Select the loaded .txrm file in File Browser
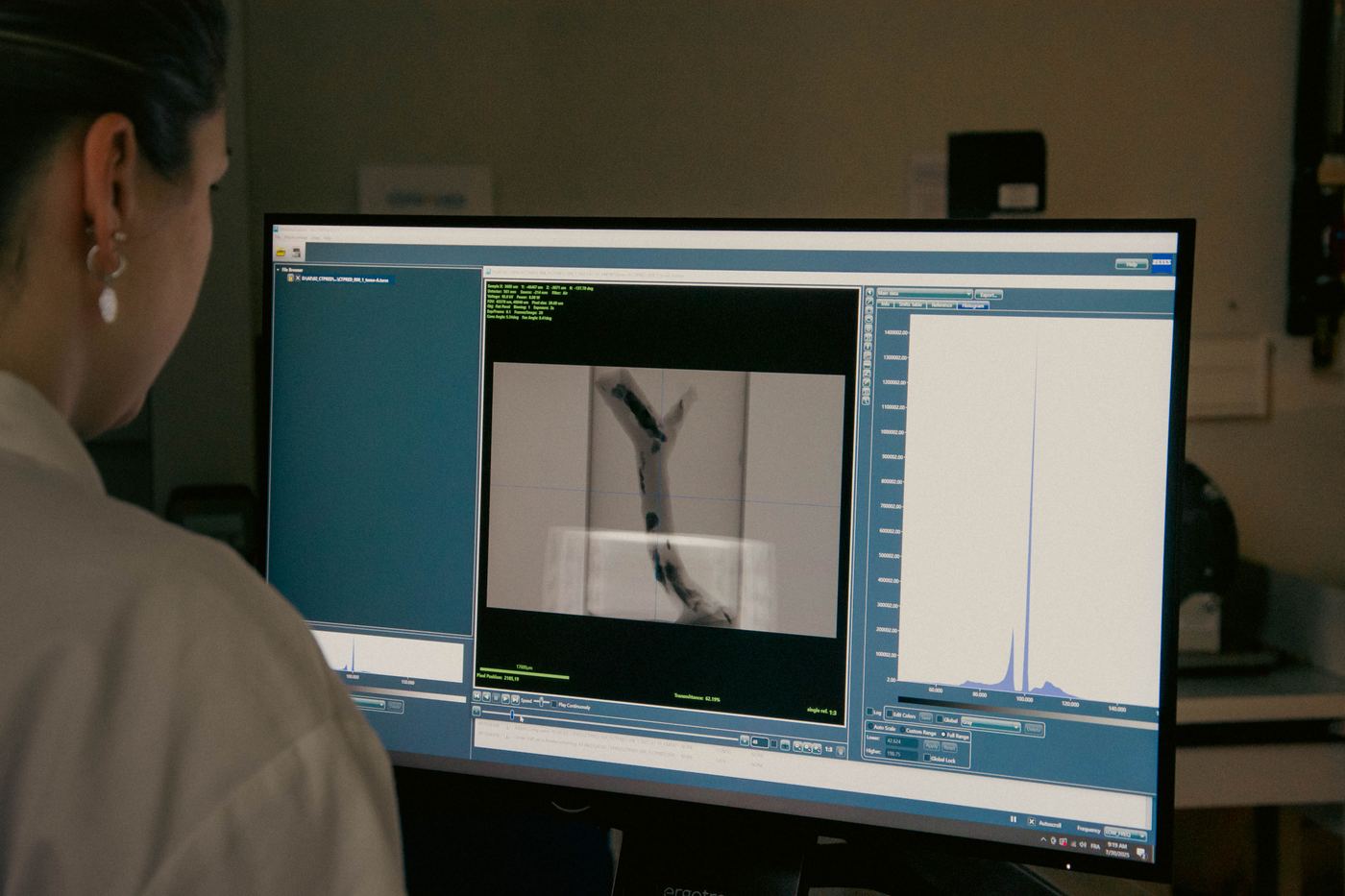 click(x=345, y=279)
